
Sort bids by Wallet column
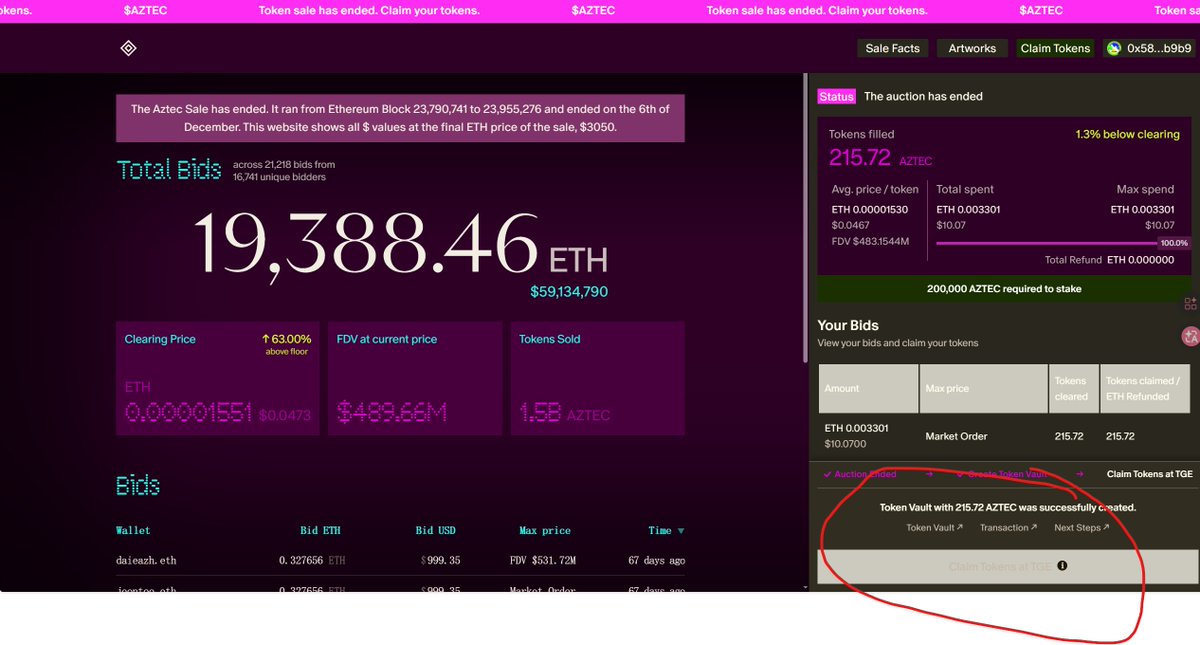[x=133, y=531]
